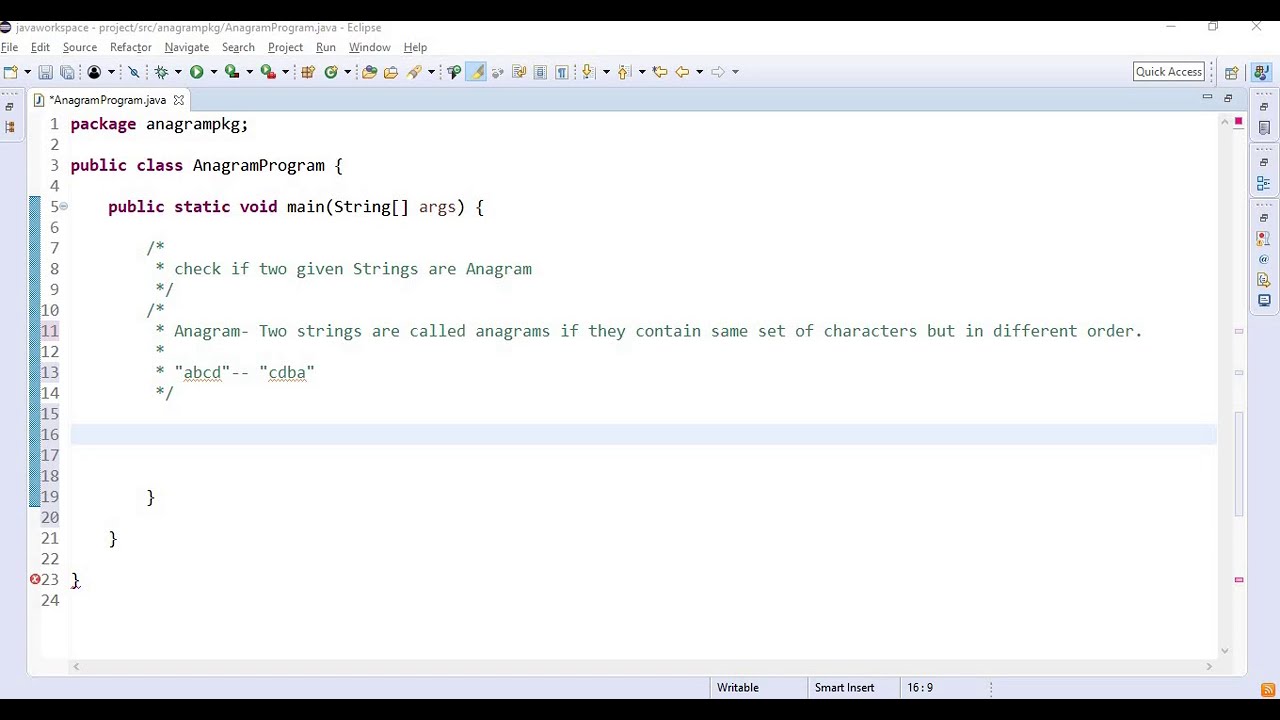Click the New file toolbar icon

(11, 72)
